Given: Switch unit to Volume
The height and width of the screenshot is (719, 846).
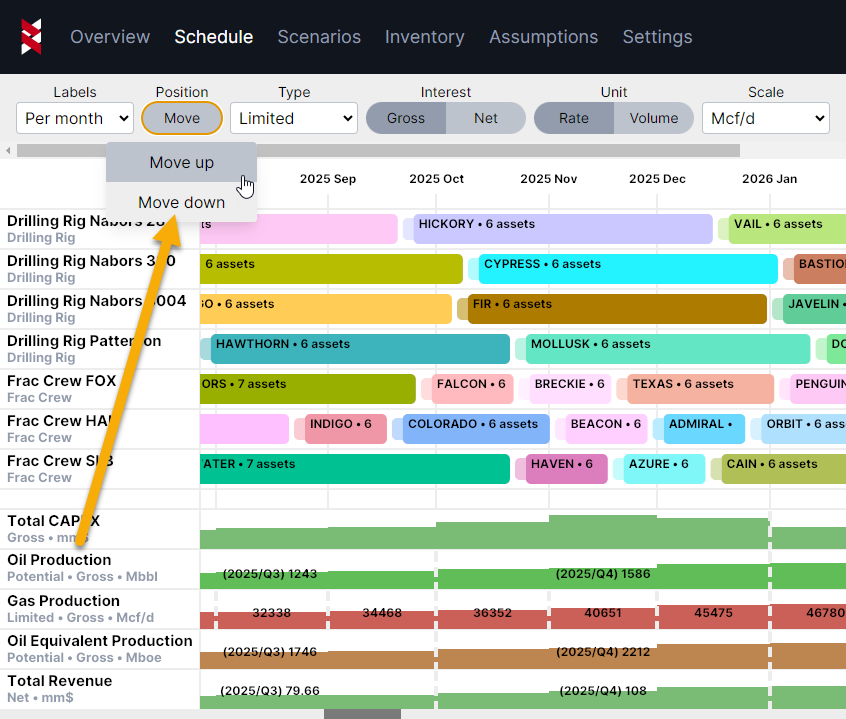Looking at the screenshot, I should coord(654,118).
